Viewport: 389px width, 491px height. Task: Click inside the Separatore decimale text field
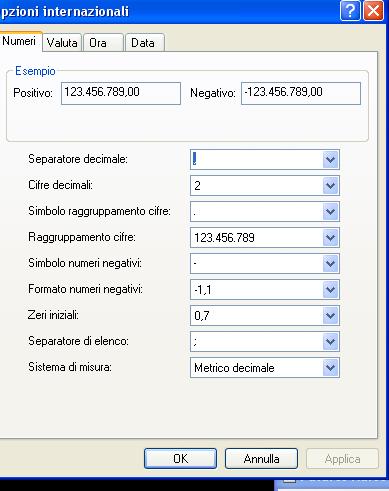point(257,159)
